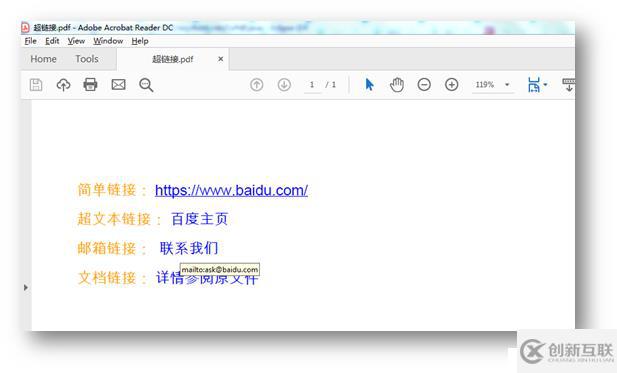The image size is (617, 373).
Task: Expand the left navigation pane arrow
Action: coord(26,288)
